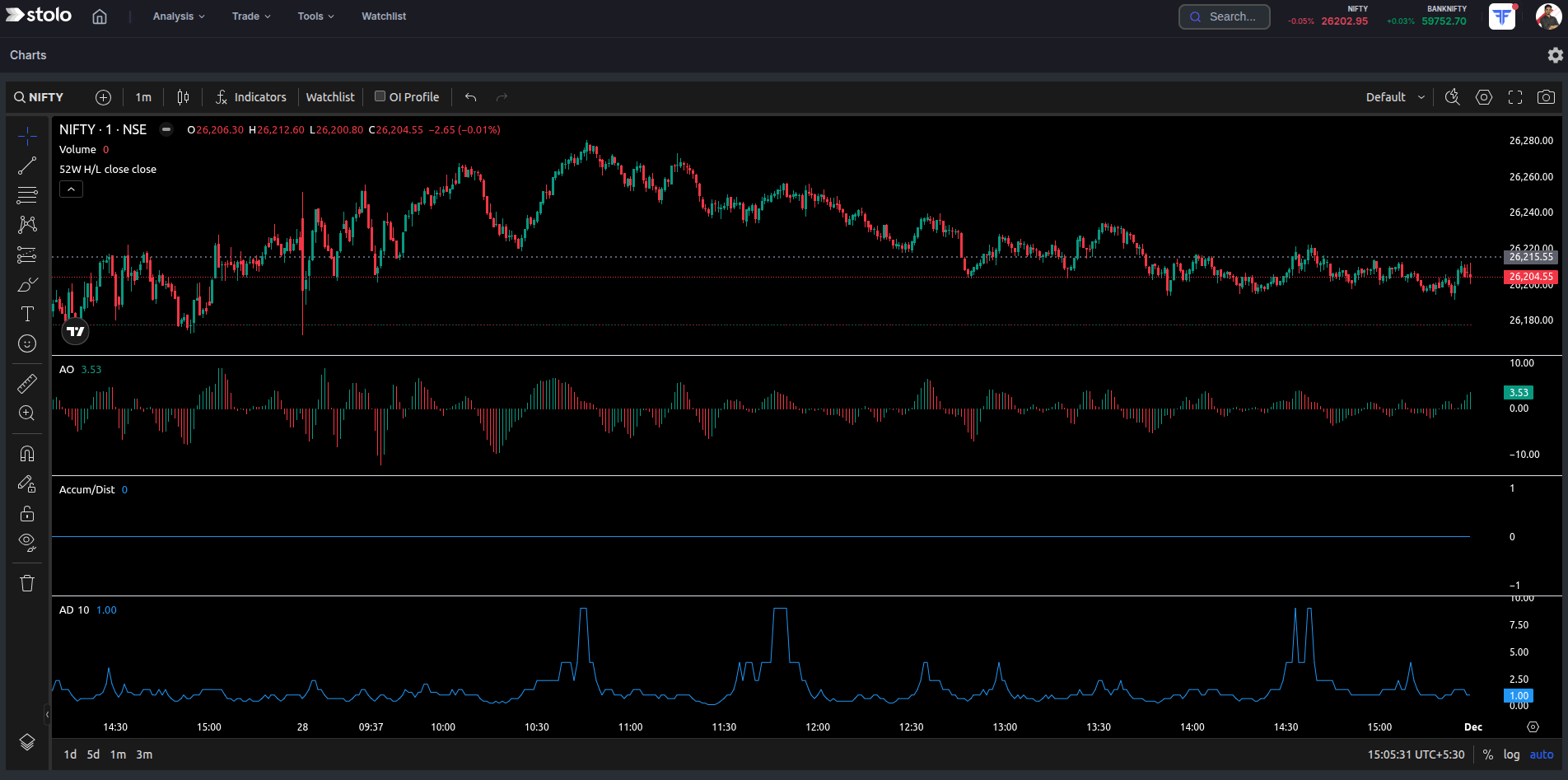Pick the trend line drawing tool
Viewport: 1568px width, 780px height.
coord(27,166)
